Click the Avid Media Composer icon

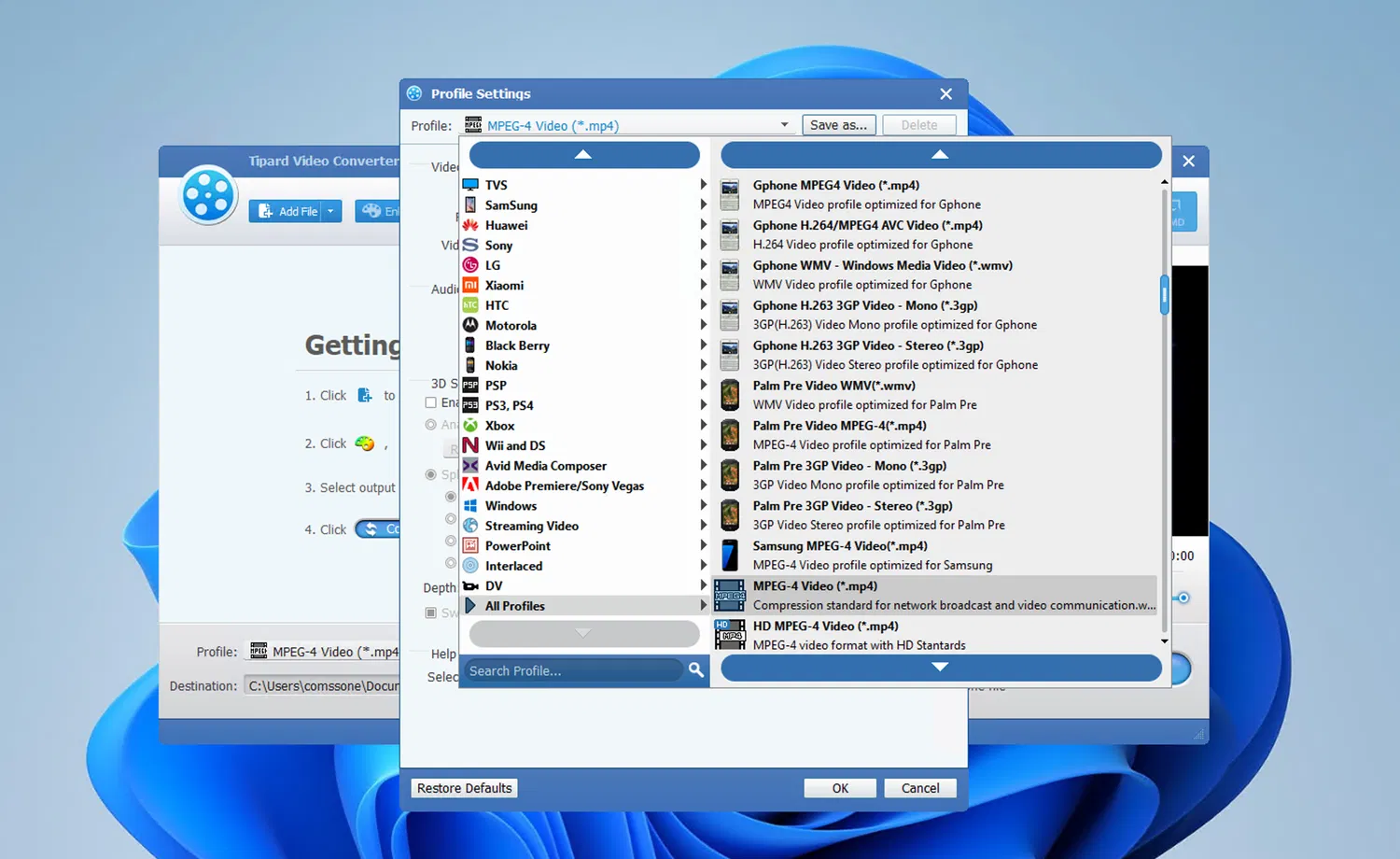click(470, 466)
